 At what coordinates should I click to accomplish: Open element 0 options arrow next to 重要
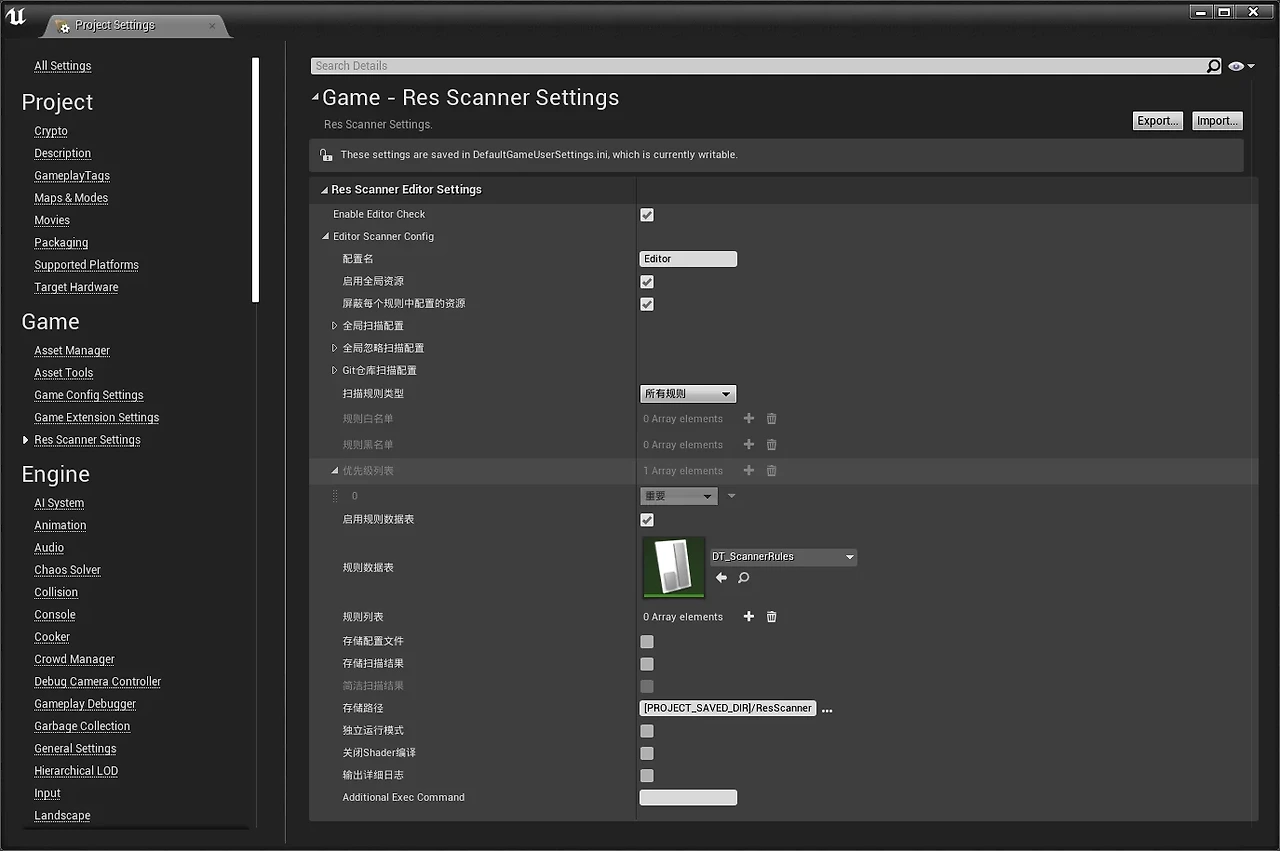731,496
